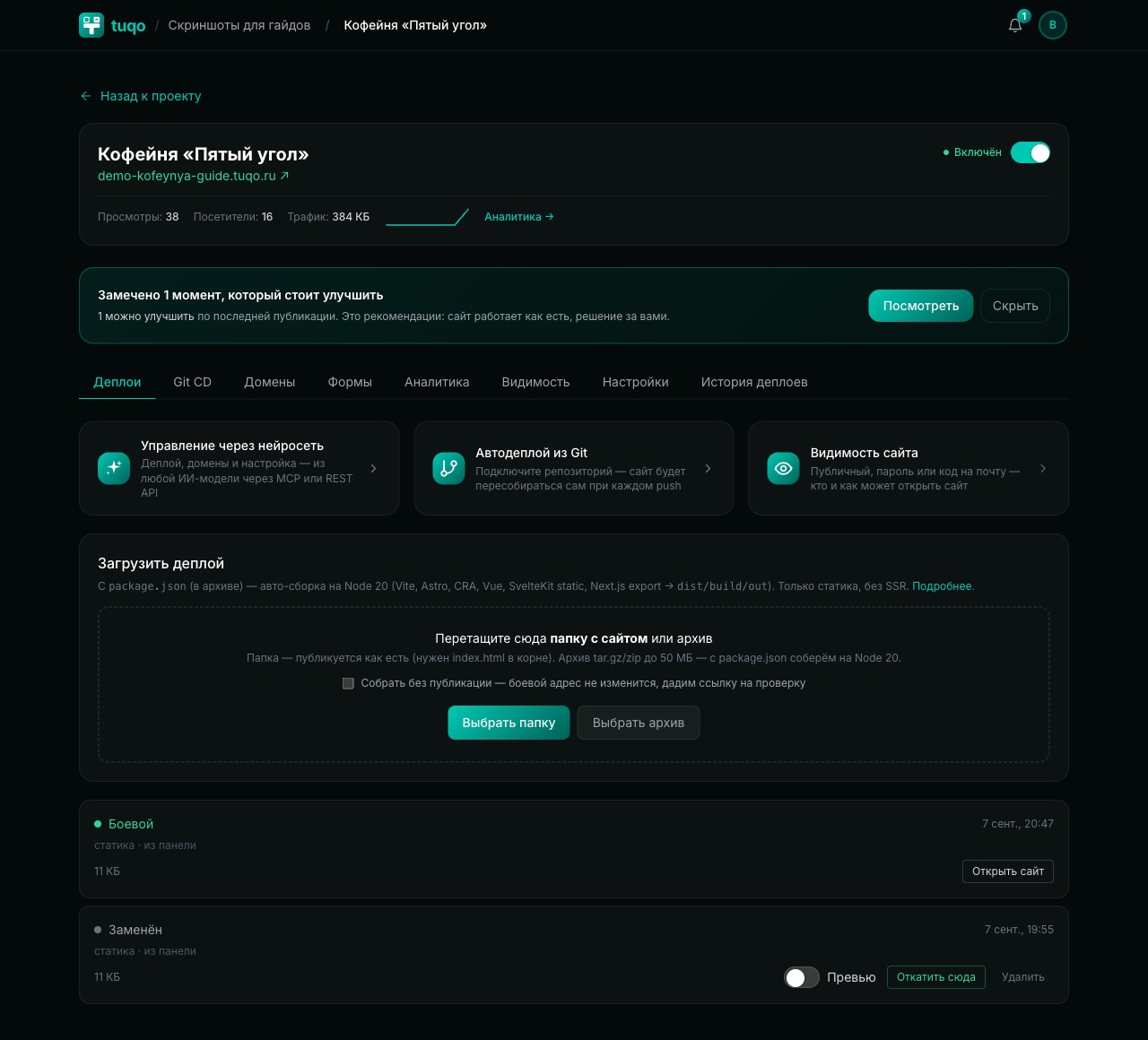Click the tuqo brand name in header

coord(128,26)
